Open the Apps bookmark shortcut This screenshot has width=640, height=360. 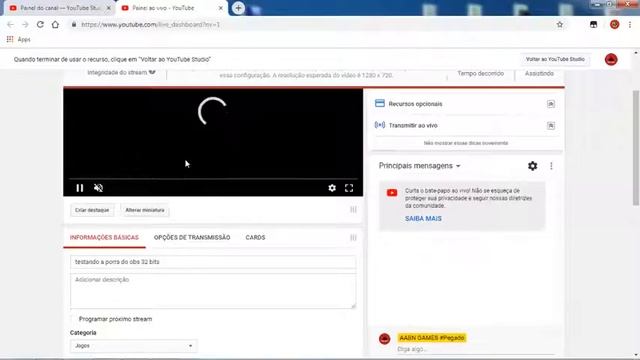tap(19, 40)
